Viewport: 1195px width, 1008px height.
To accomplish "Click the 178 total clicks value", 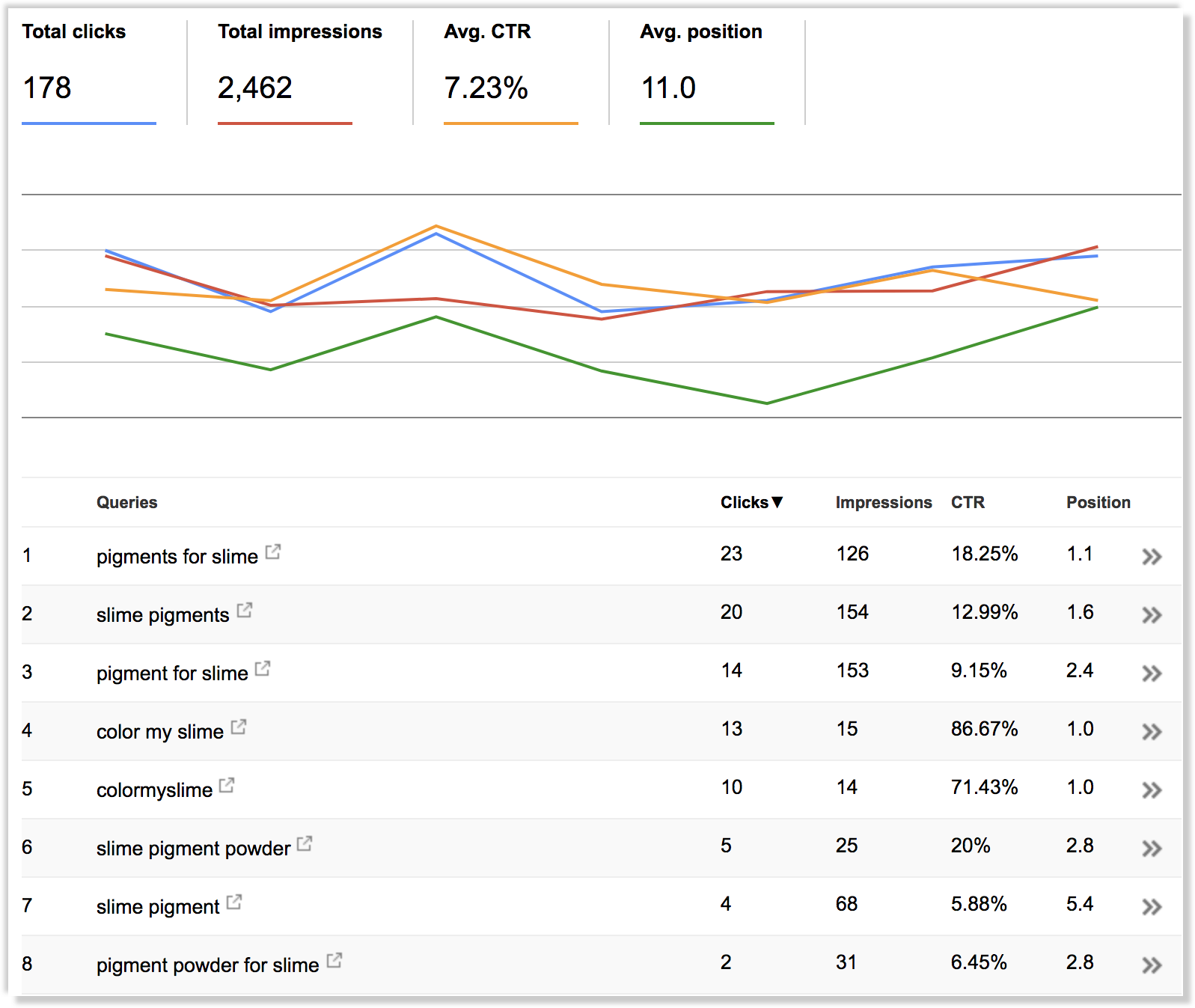I will (x=47, y=88).
